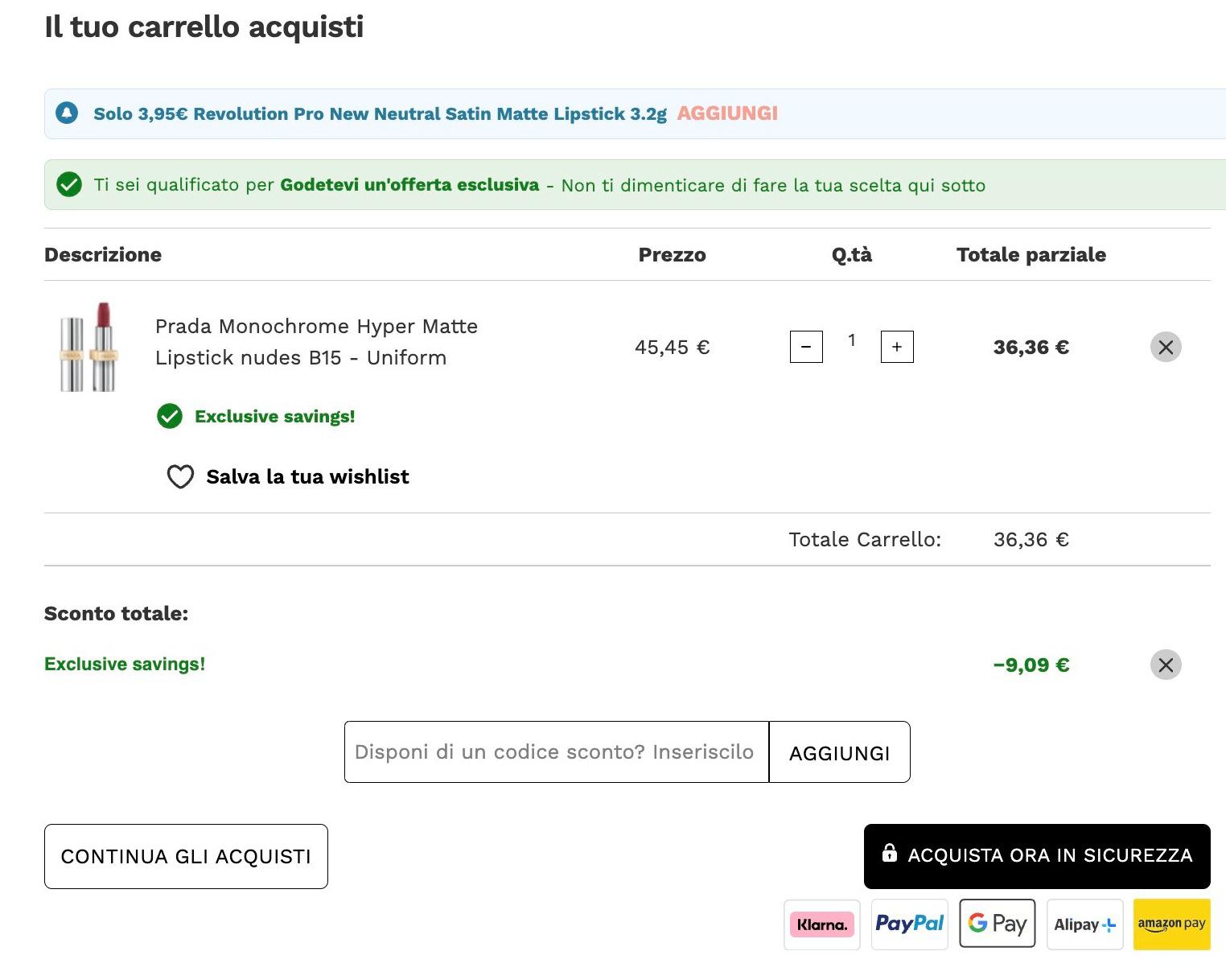Click the subtotal 36,36 € in the product row
The image size is (1226, 980).
tap(1031, 347)
